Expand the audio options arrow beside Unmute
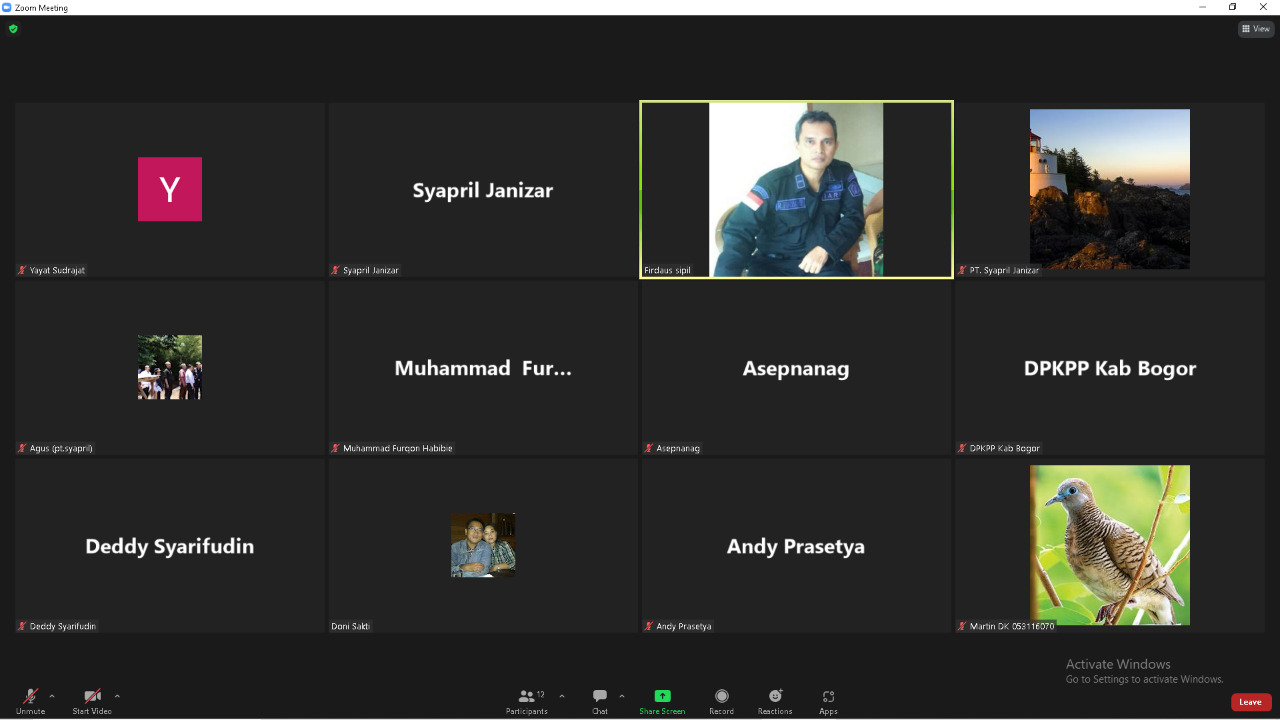 [x=52, y=696]
